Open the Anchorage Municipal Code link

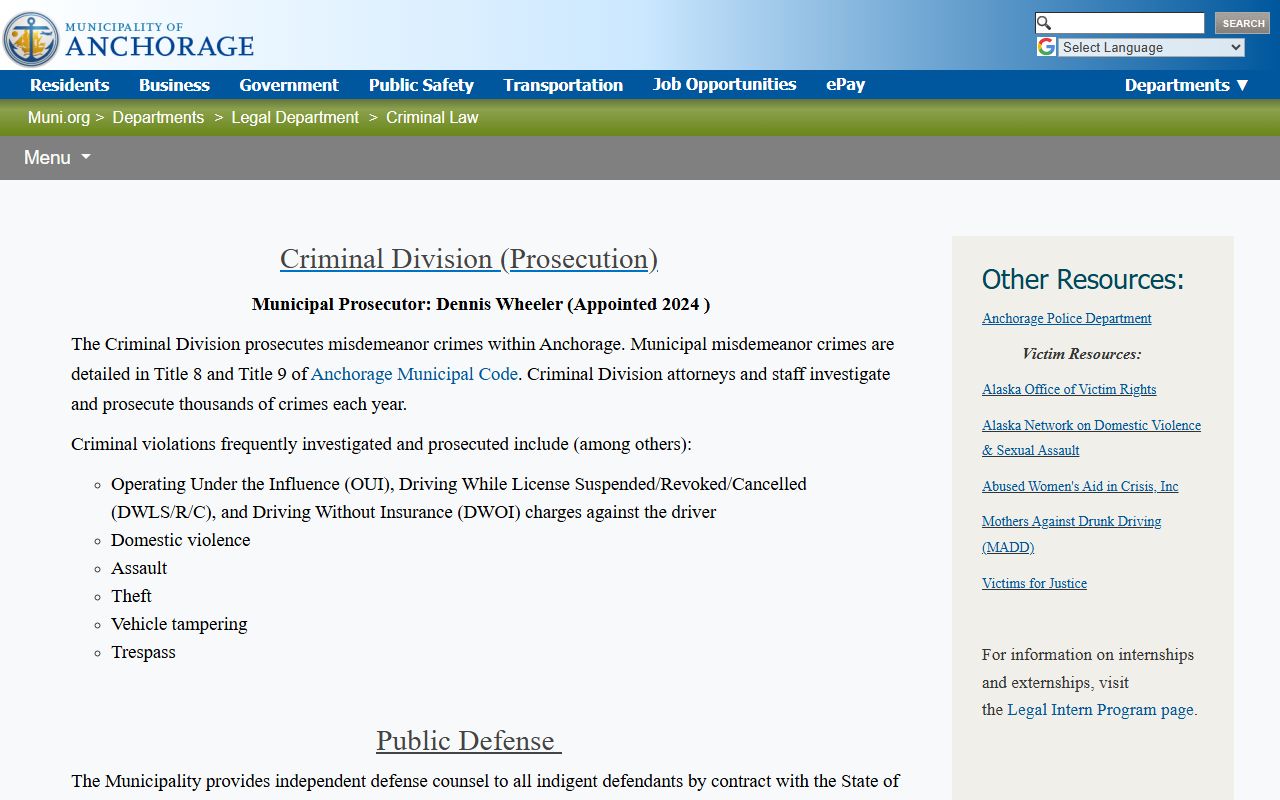click(x=414, y=374)
